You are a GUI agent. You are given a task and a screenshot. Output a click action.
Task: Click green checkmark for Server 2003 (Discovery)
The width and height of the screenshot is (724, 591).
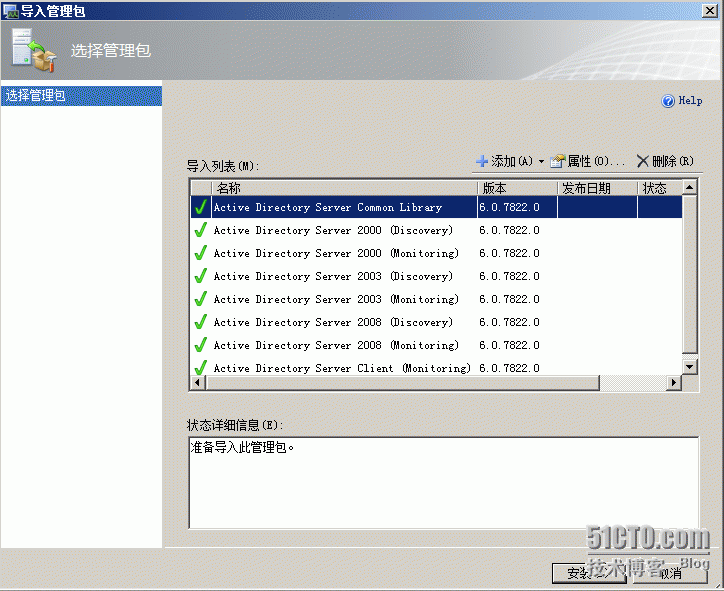point(201,276)
